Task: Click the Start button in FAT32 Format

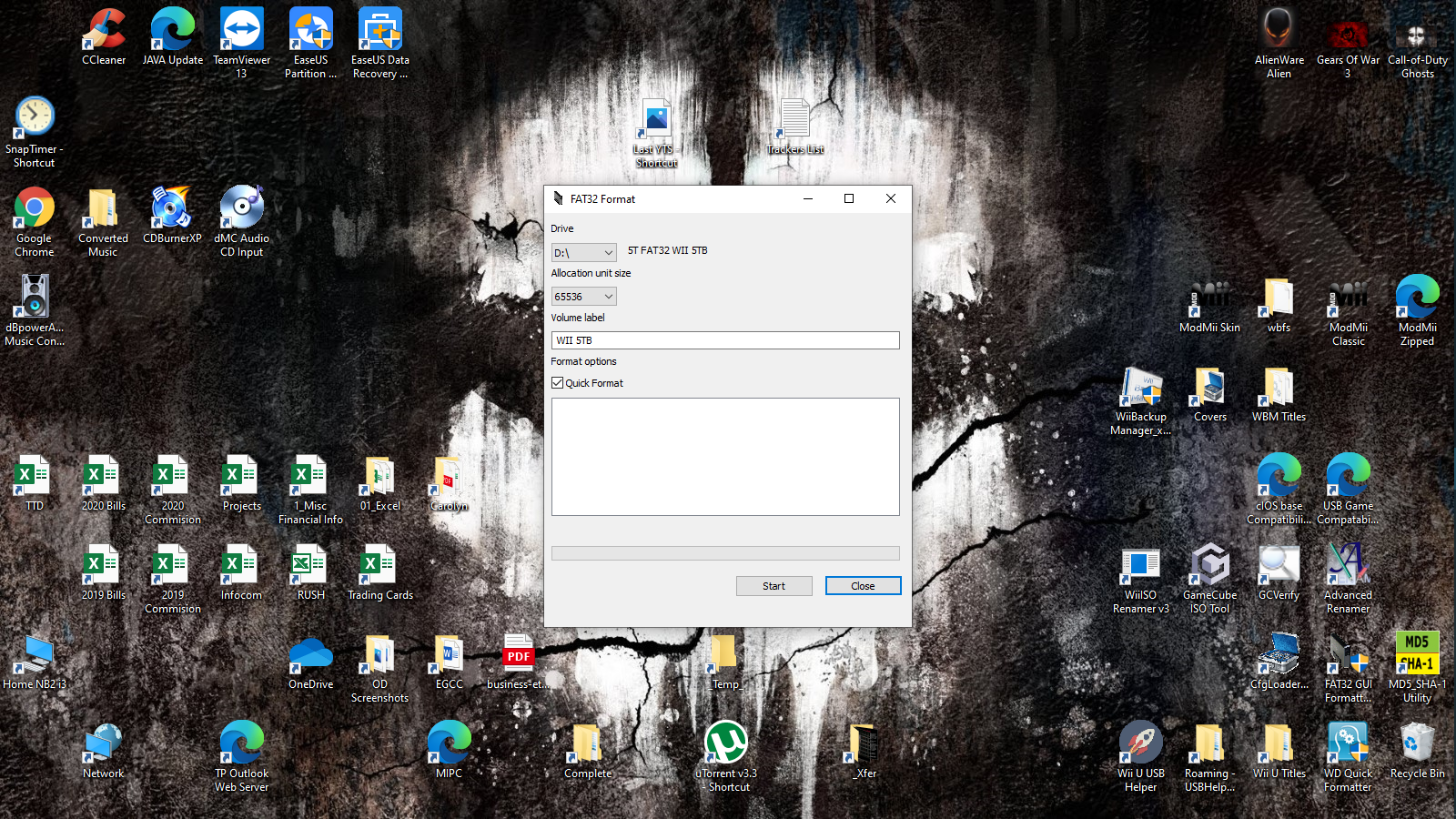Action: coord(774,586)
